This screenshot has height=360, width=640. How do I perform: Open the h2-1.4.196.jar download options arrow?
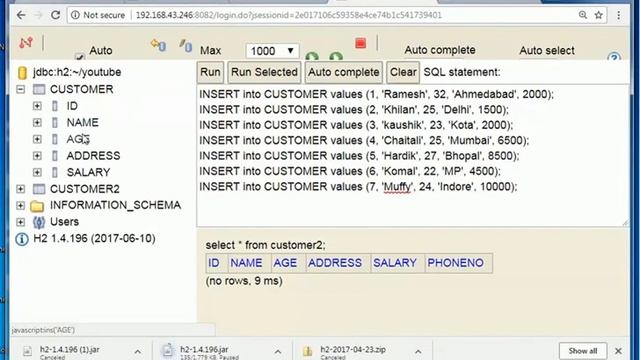(x=278, y=351)
